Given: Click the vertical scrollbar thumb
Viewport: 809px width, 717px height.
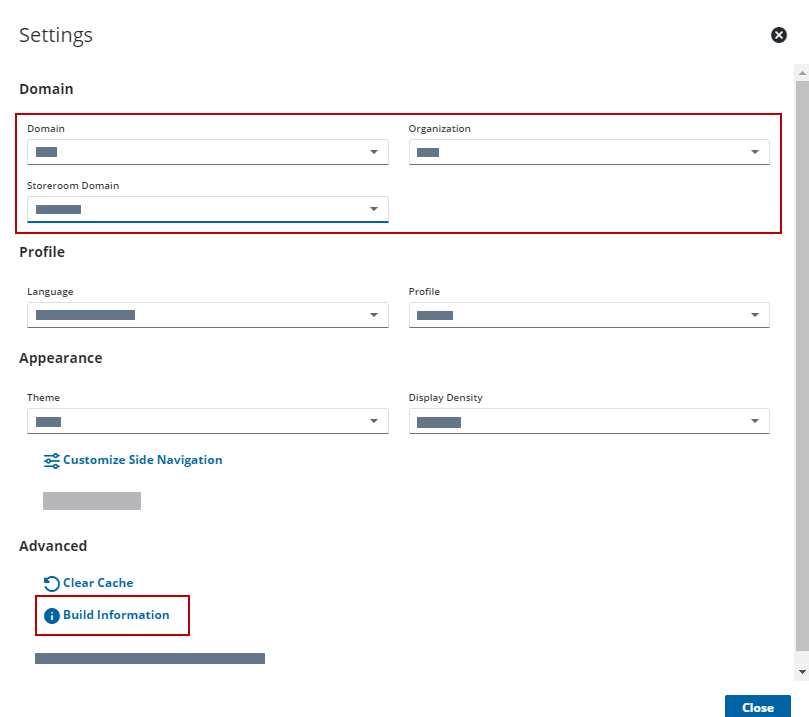Looking at the screenshot, I should coord(801,360).
